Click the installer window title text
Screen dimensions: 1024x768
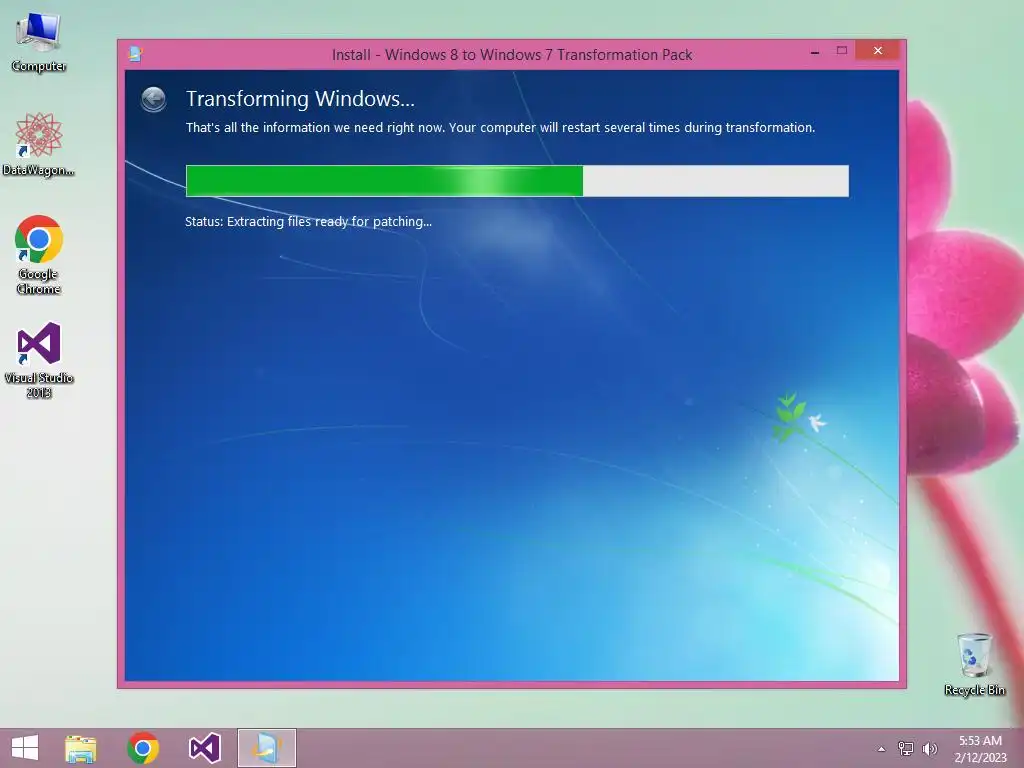[512, 55]
